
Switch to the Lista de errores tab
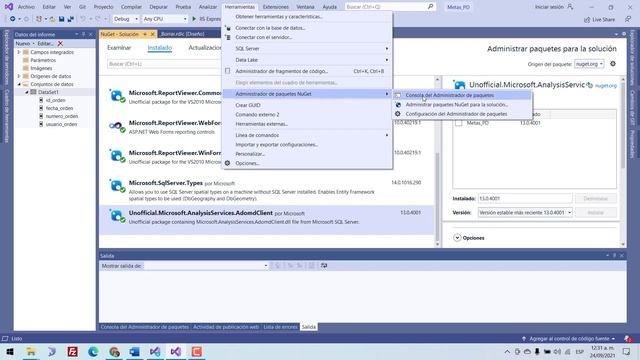[x=280, y=327]
